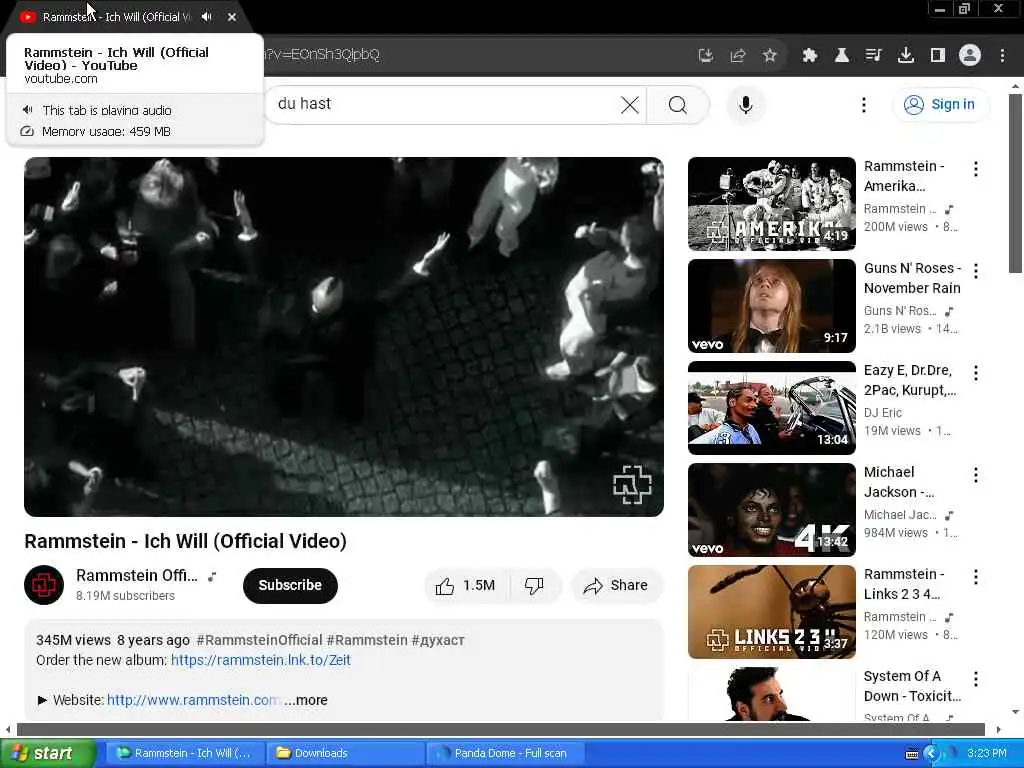Open YouTube settings three-dot menu

coord(863,104)
